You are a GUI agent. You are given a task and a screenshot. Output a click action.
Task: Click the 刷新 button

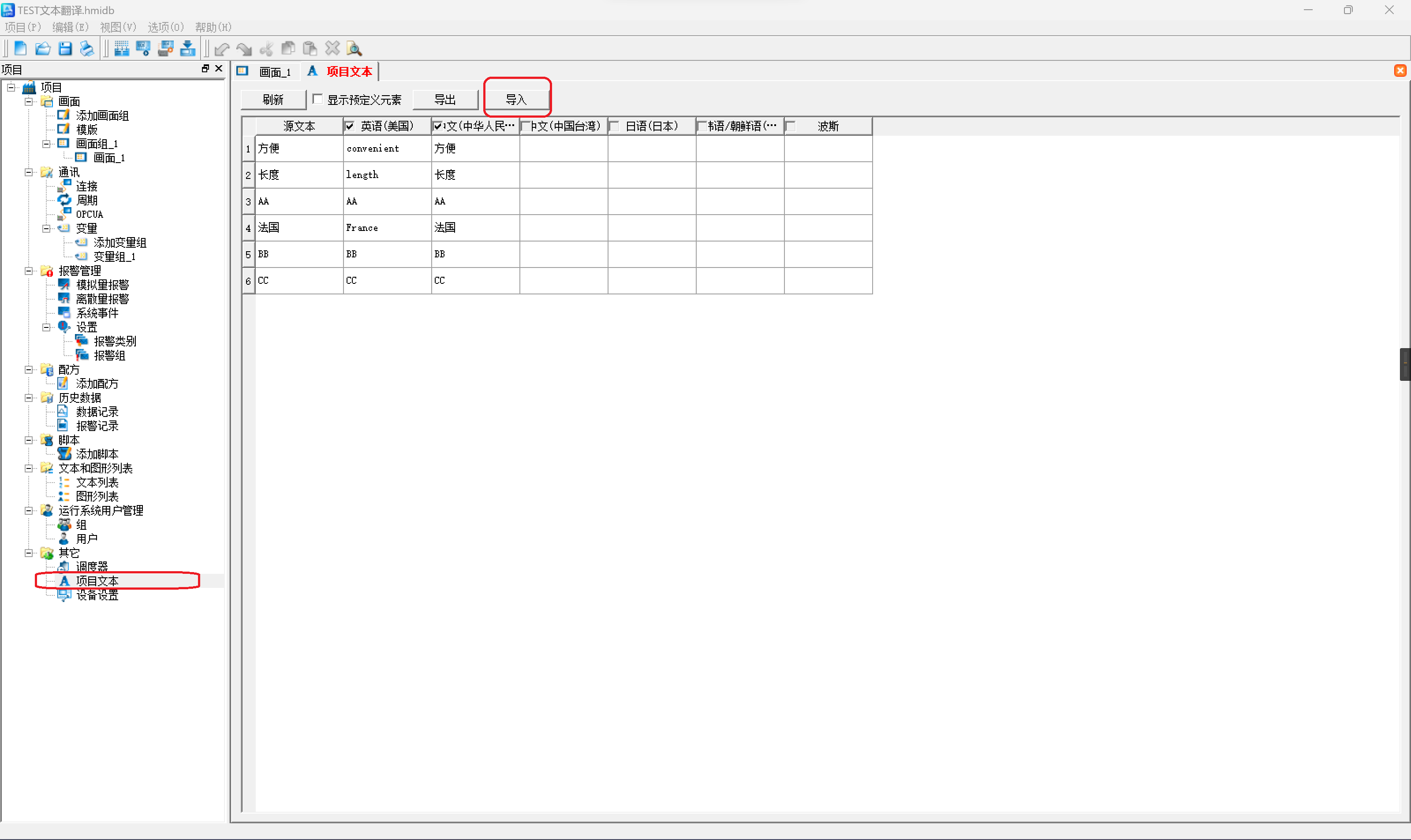[273, 100]
